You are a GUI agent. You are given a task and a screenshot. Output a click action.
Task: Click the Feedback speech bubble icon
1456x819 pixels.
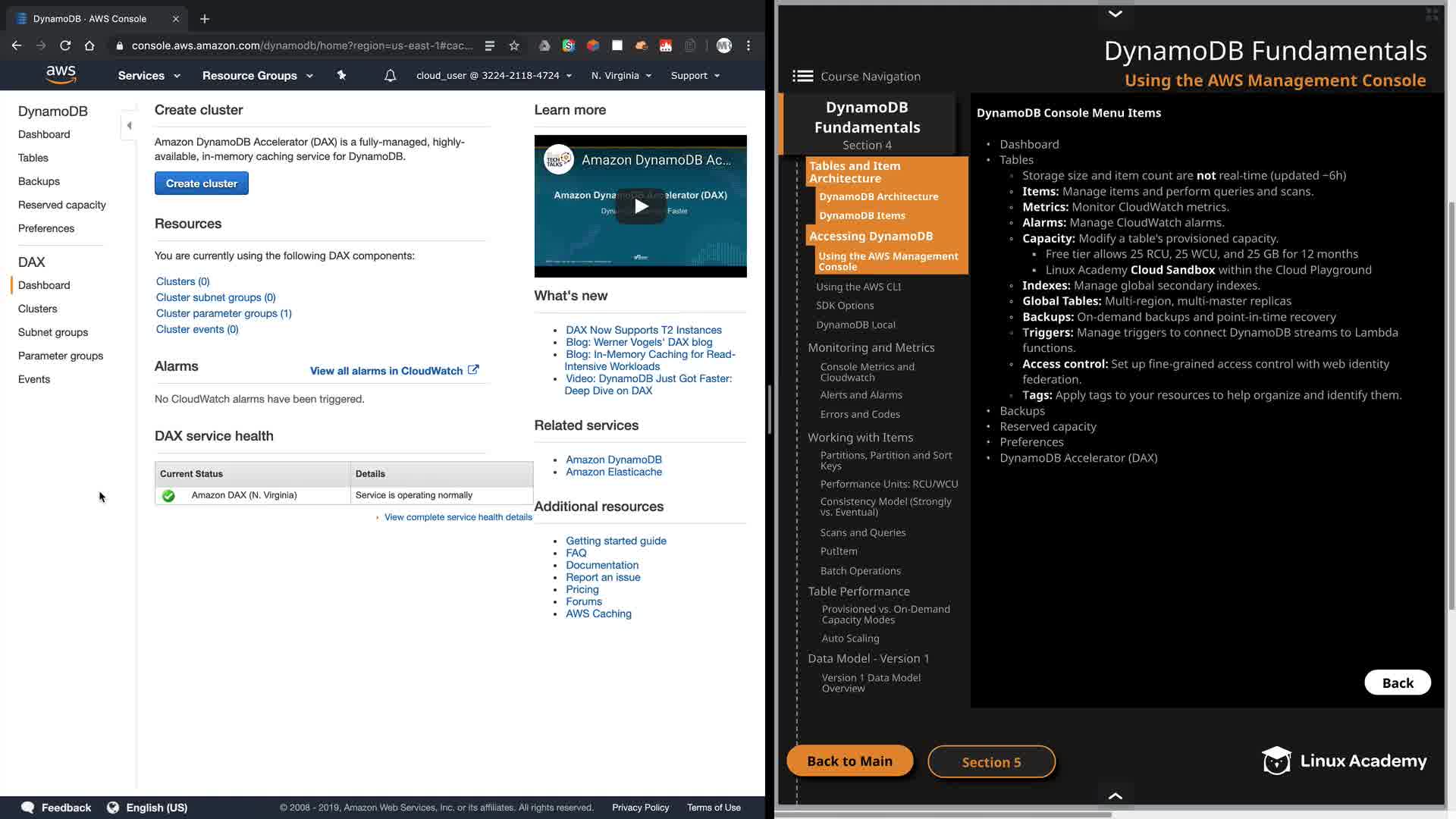click(28, 808)
